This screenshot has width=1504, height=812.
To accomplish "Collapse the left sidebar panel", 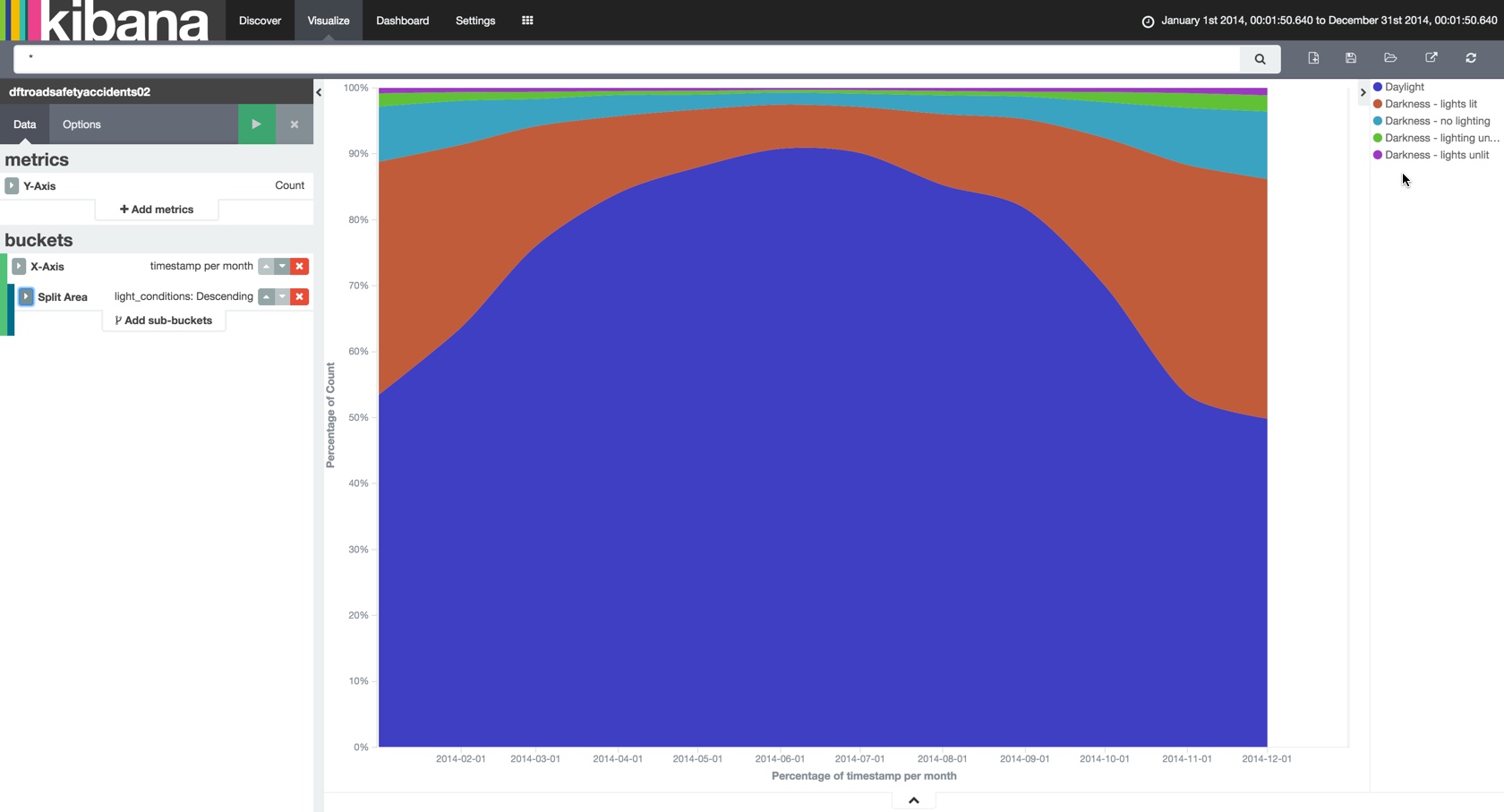I will 319,92.
